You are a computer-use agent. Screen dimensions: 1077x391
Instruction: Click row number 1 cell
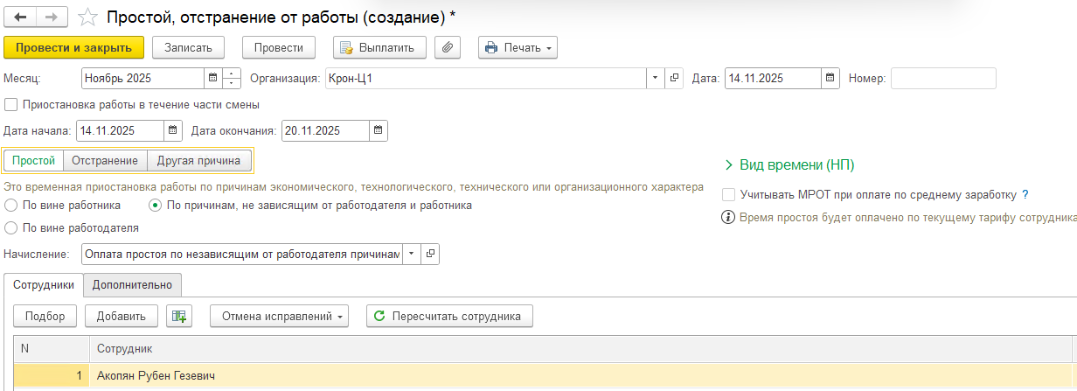(52, 376)
